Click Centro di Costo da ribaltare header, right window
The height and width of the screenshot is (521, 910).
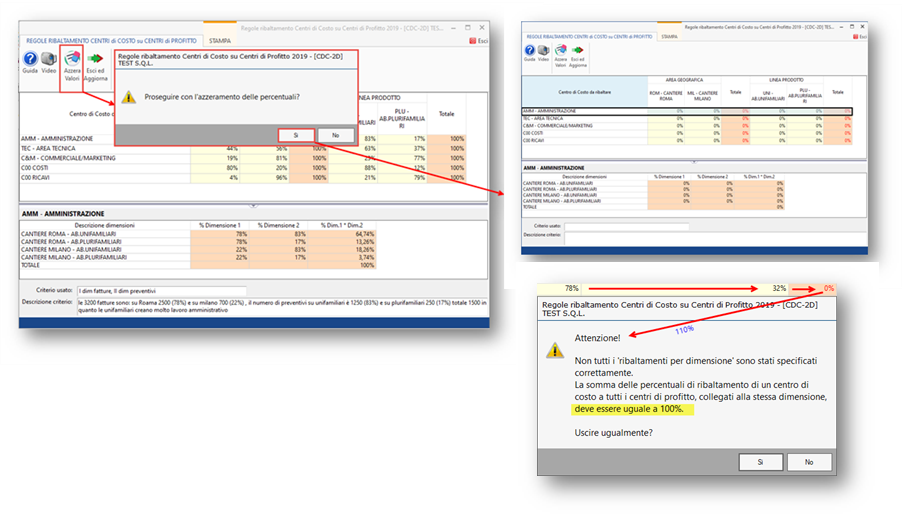click(584, 92)
